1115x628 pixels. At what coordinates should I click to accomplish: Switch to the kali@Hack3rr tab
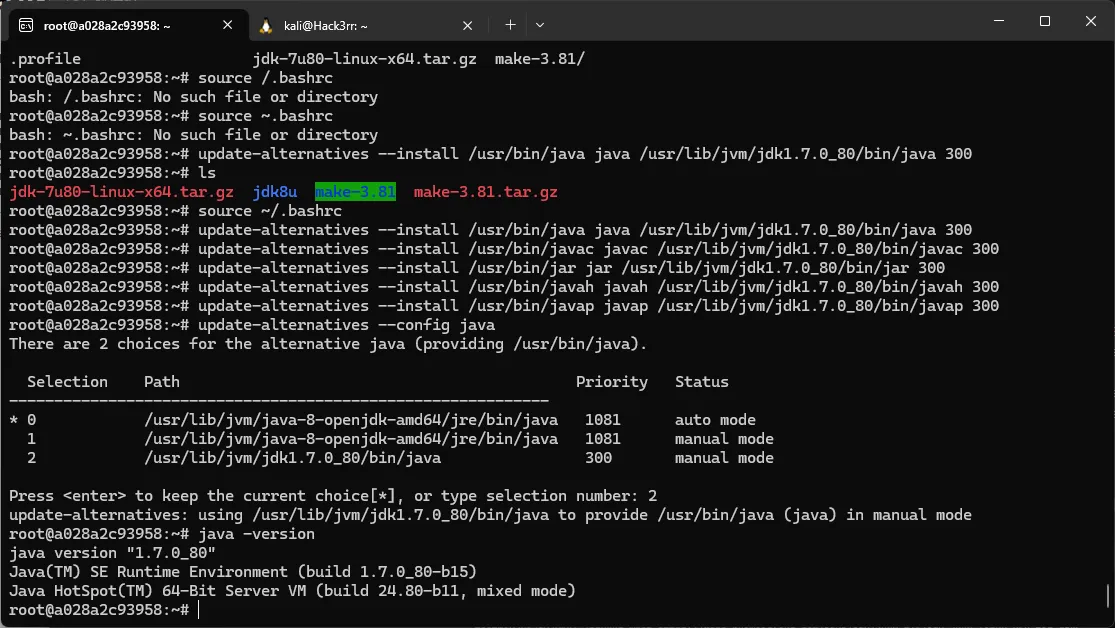point(366,26)
